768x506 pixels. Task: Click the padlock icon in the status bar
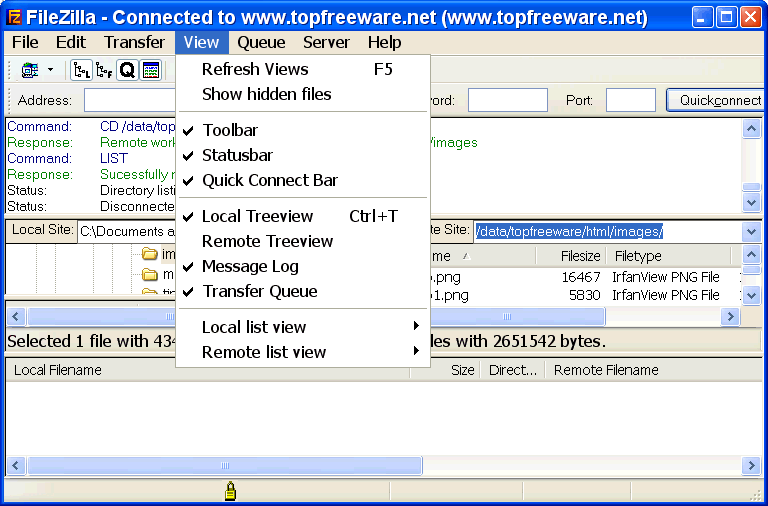(x=230, y=491)
